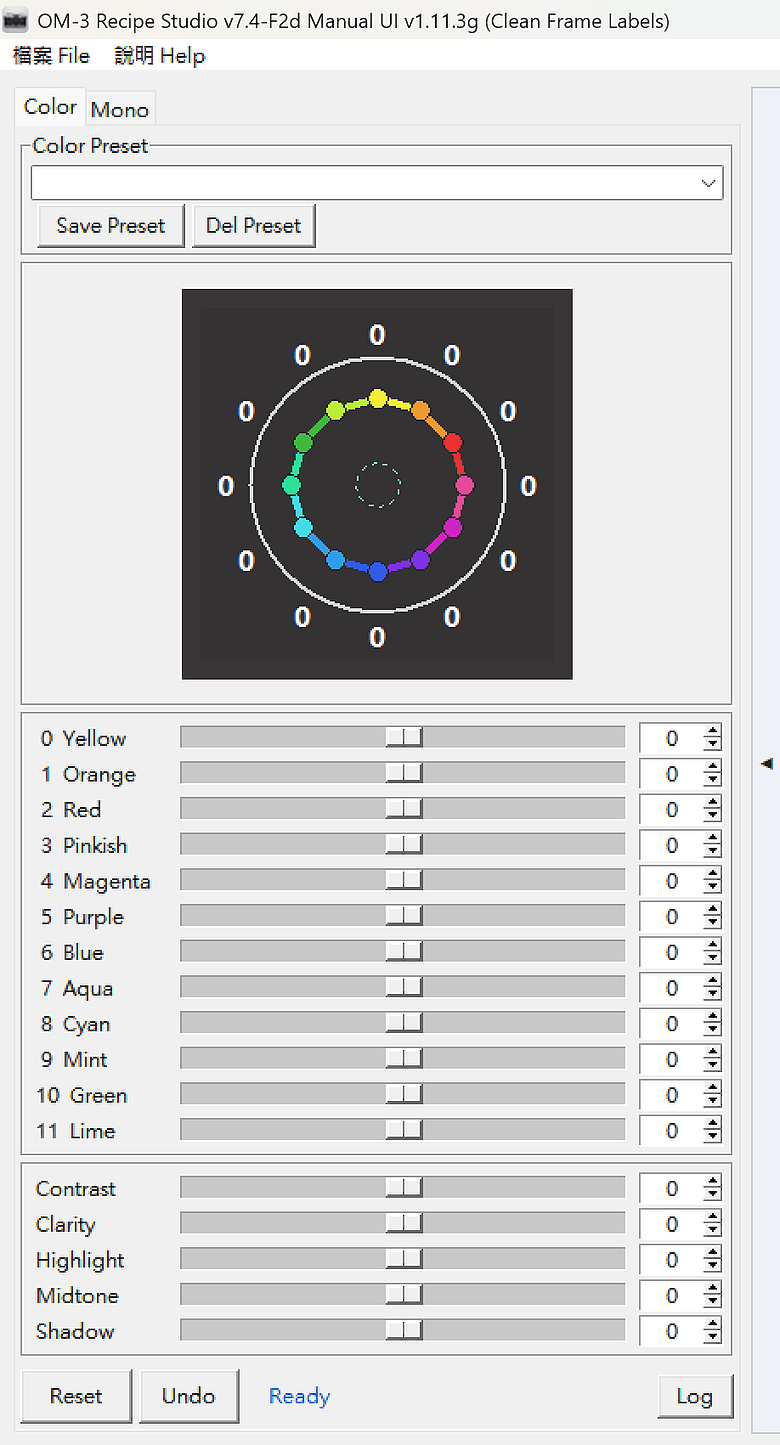Click the Mint value input field
Image resolution: width=780 pixels, height=1445 pixels.
click(x=671, y=1060)
